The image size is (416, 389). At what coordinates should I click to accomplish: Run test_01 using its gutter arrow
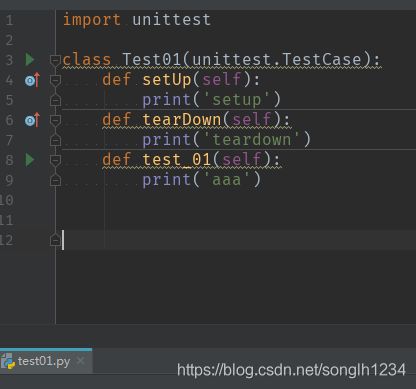pyautogui.click(x=30, y=160)
